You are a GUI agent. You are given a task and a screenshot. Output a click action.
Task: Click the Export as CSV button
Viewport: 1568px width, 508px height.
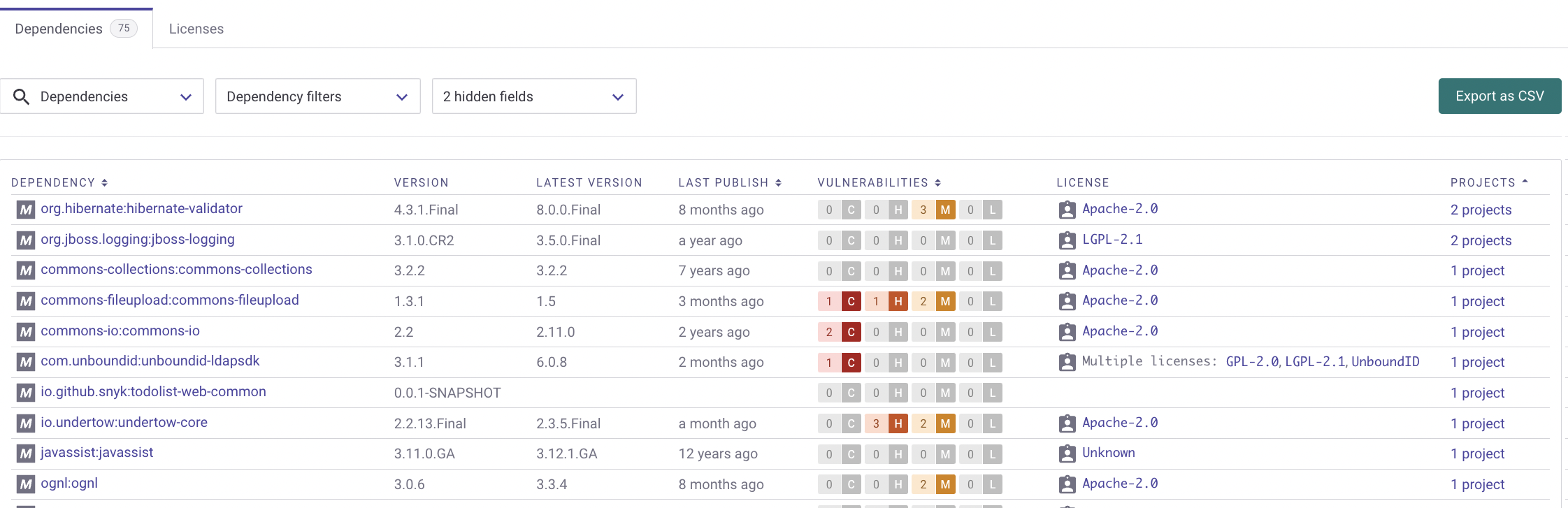(x=1499, y=96)
